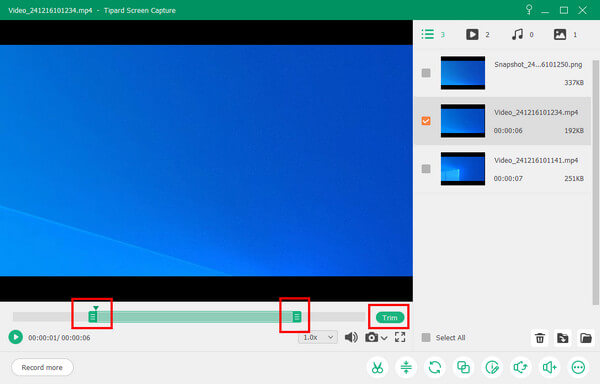Screen dimensions: 600x384
Task: Click the 337KB file size text
Action: click(574, 83)
